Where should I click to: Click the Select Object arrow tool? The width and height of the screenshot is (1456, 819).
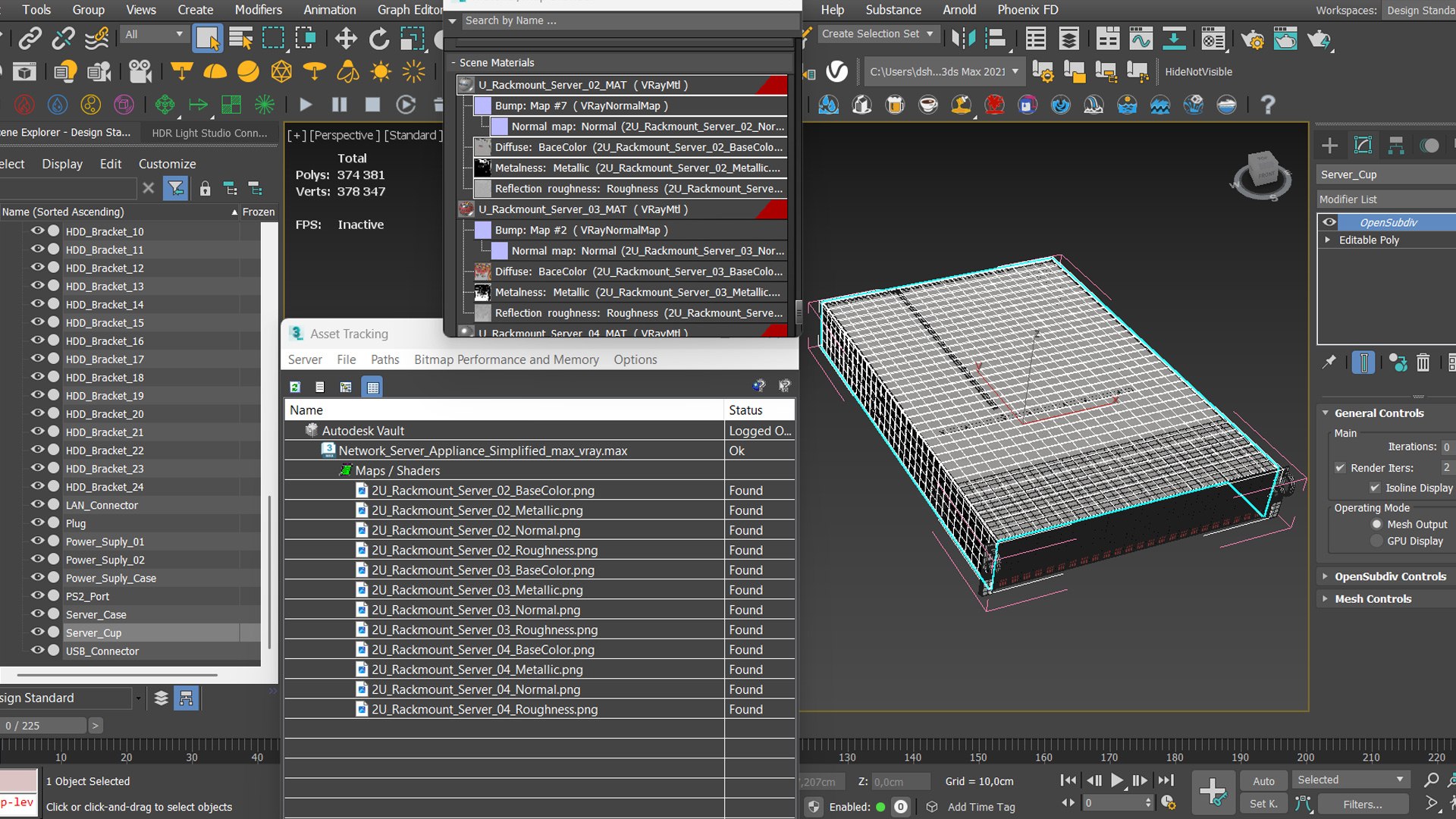207,38
